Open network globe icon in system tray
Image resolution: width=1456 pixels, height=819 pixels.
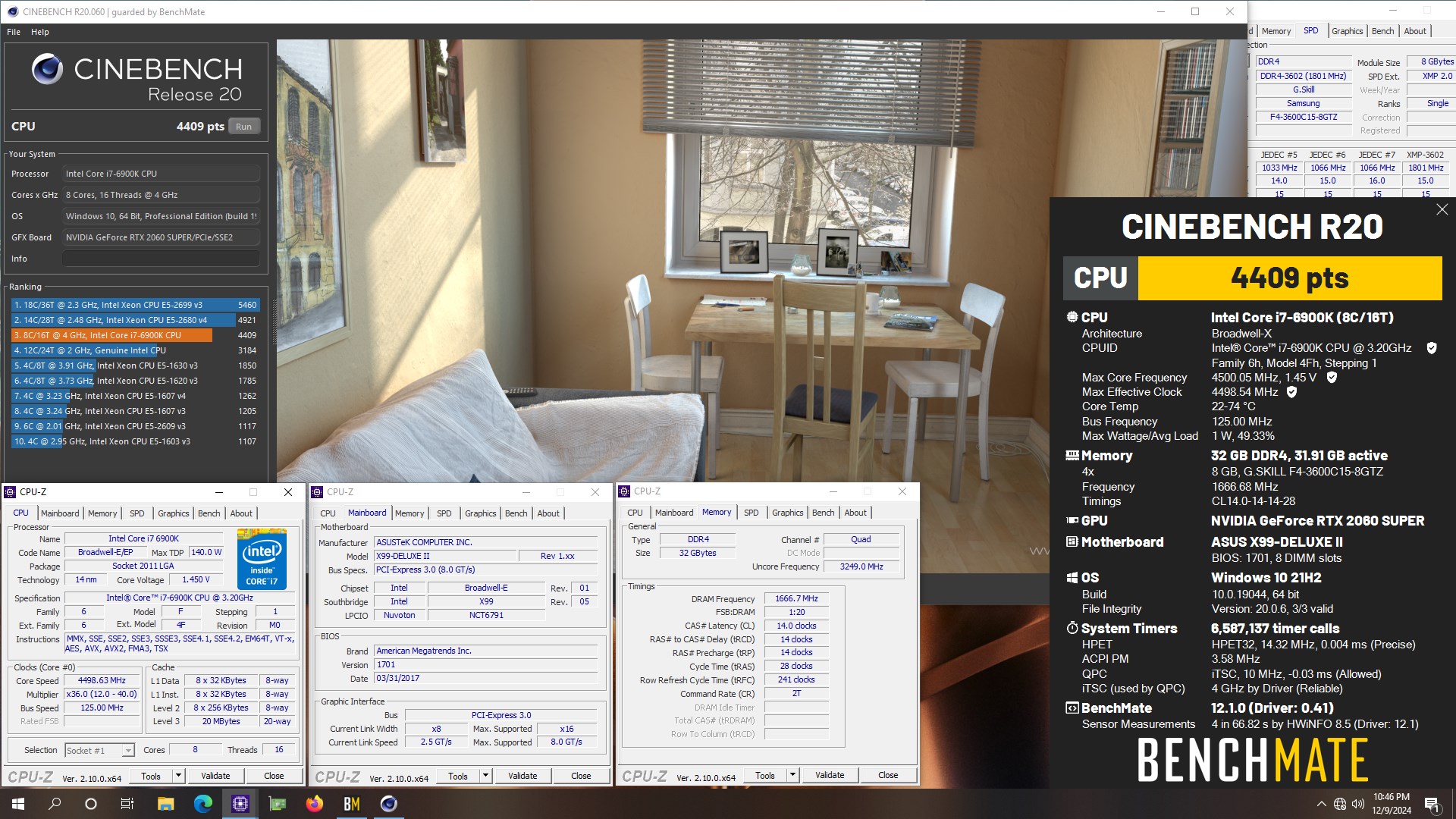(x=1340, y=804)
